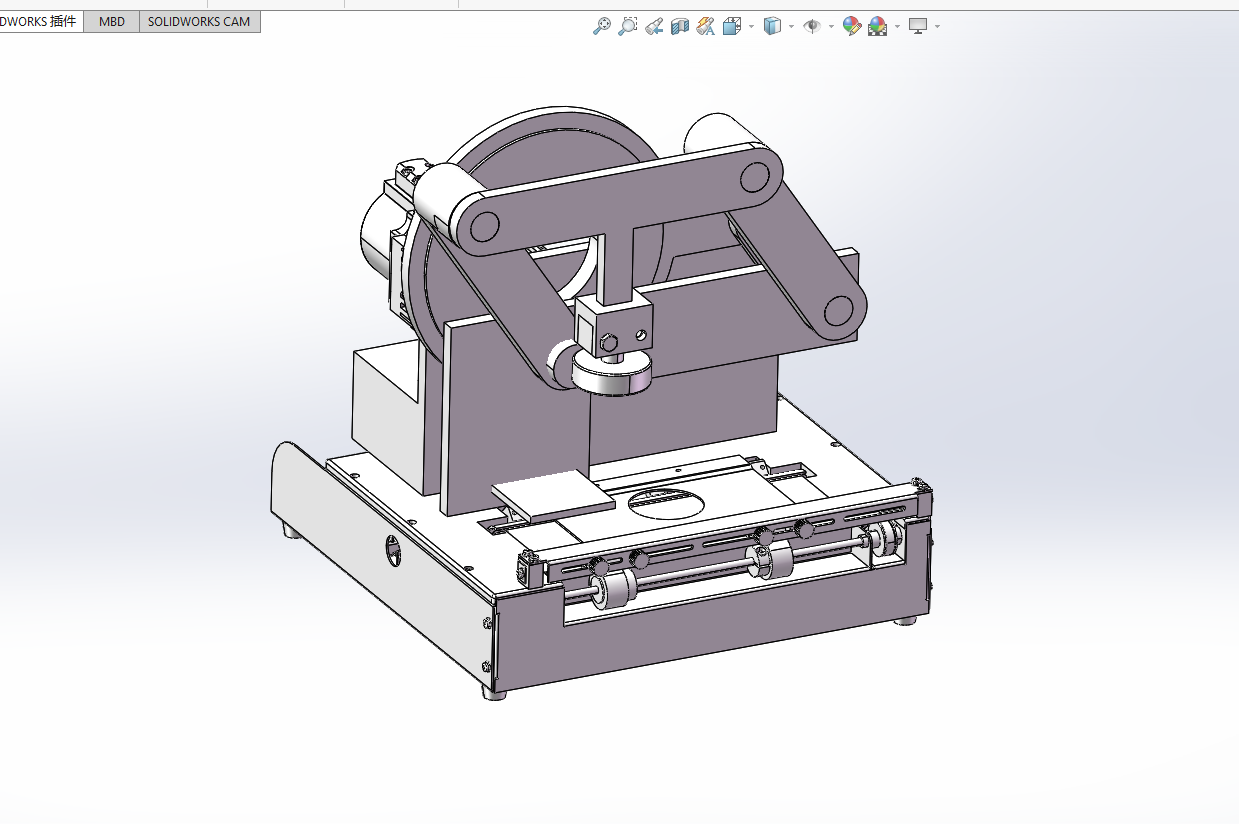The image size is (1239, 824).
Task: Expand the Apply Scene dropdown arrow
Action: pos(897,27)
